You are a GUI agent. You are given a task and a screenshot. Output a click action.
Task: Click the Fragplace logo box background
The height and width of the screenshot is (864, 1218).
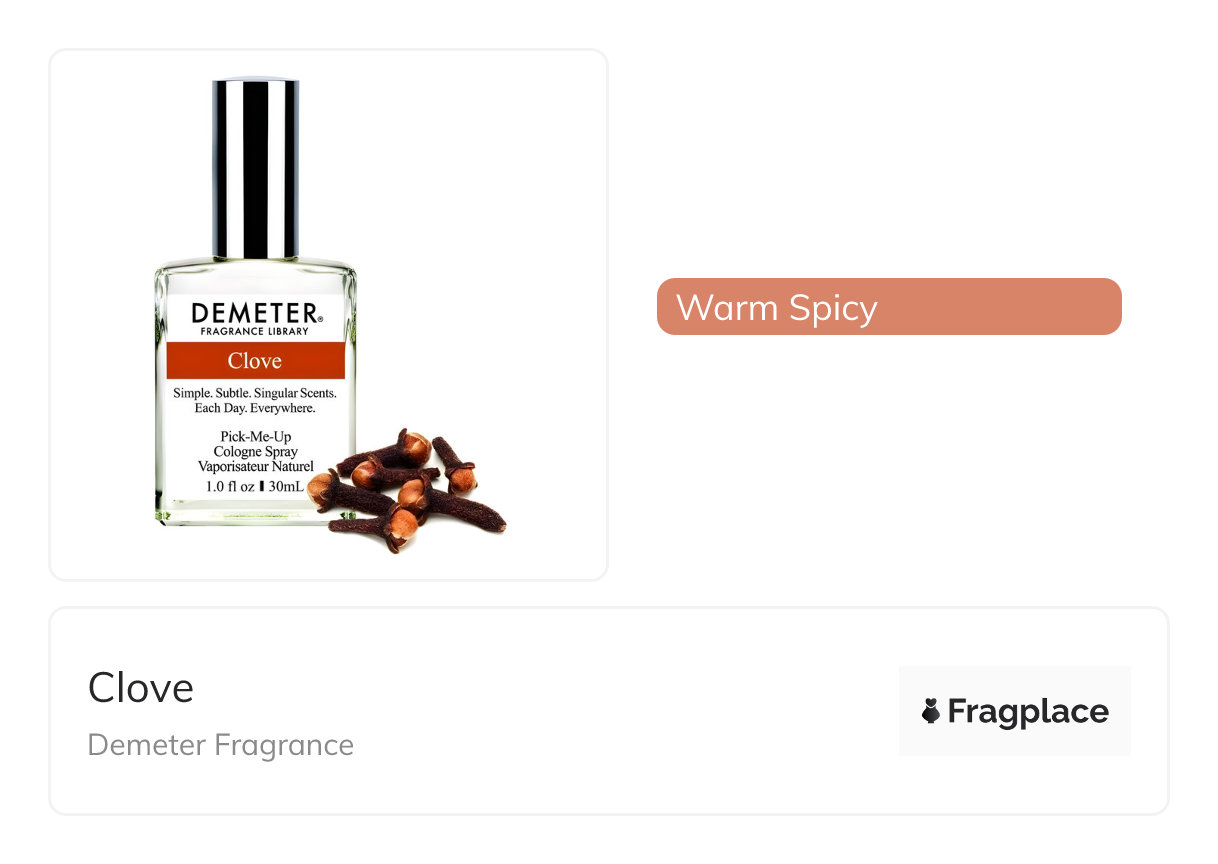click(x=1015, y=711)
